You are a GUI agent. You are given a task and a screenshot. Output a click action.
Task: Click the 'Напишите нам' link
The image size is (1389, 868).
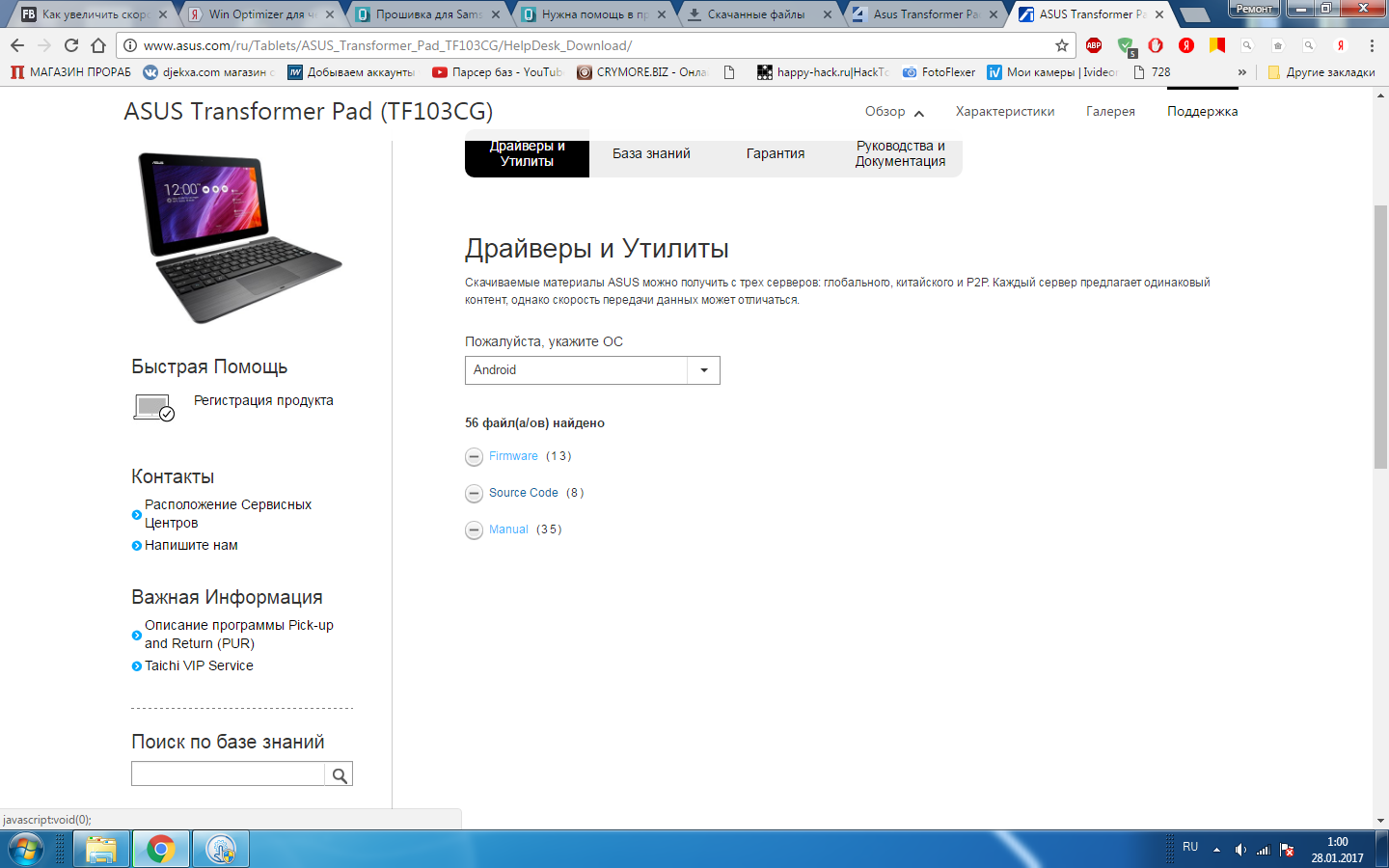pos(191,545)
